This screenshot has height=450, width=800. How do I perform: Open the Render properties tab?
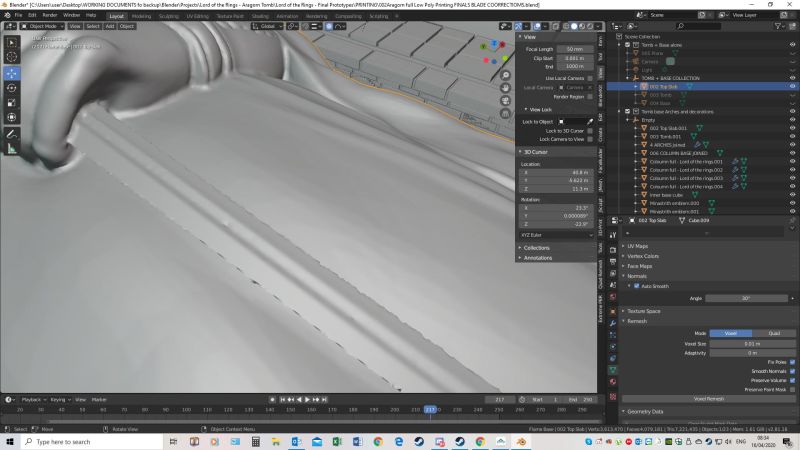613,250
